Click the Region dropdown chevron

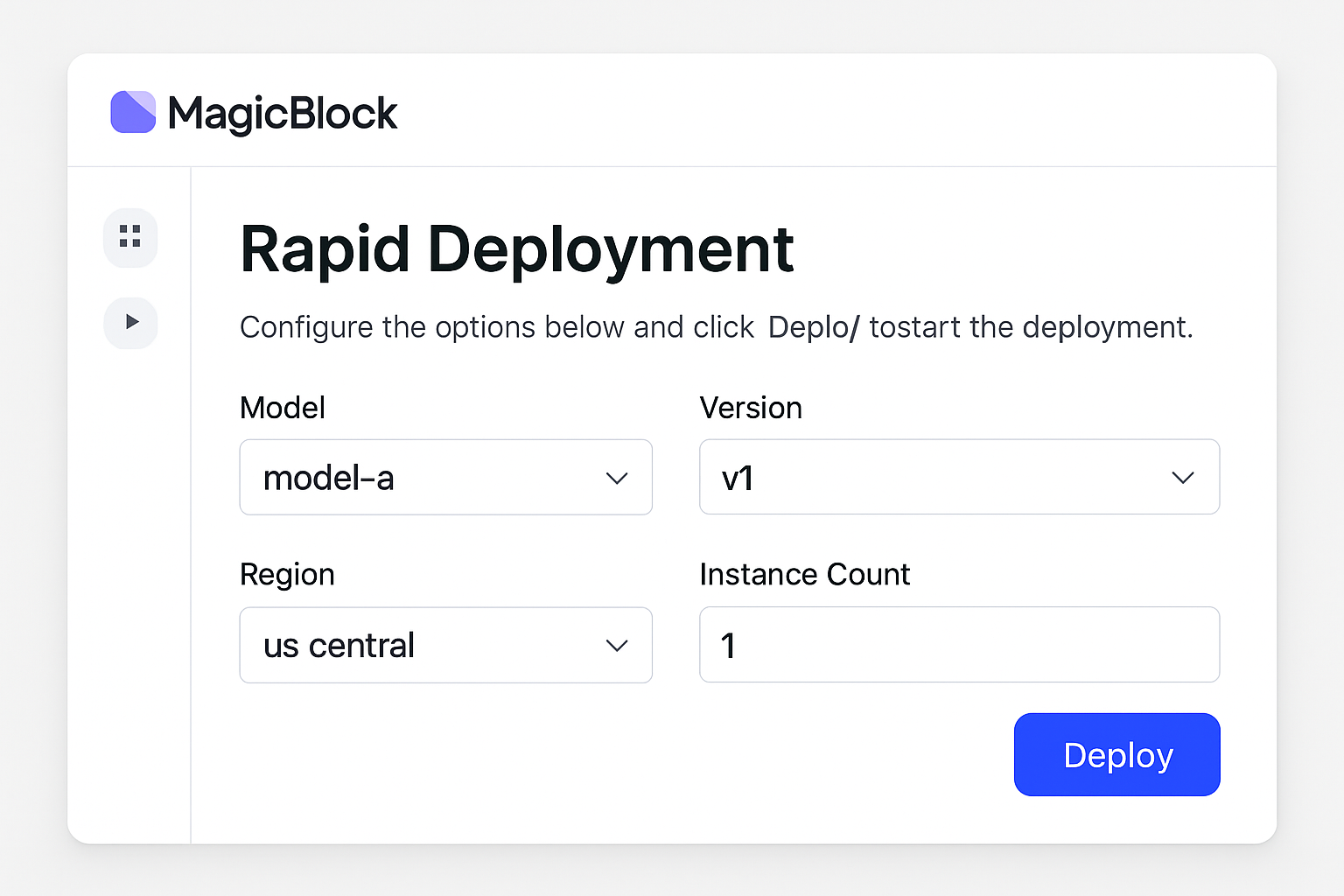tap(617, 645)
